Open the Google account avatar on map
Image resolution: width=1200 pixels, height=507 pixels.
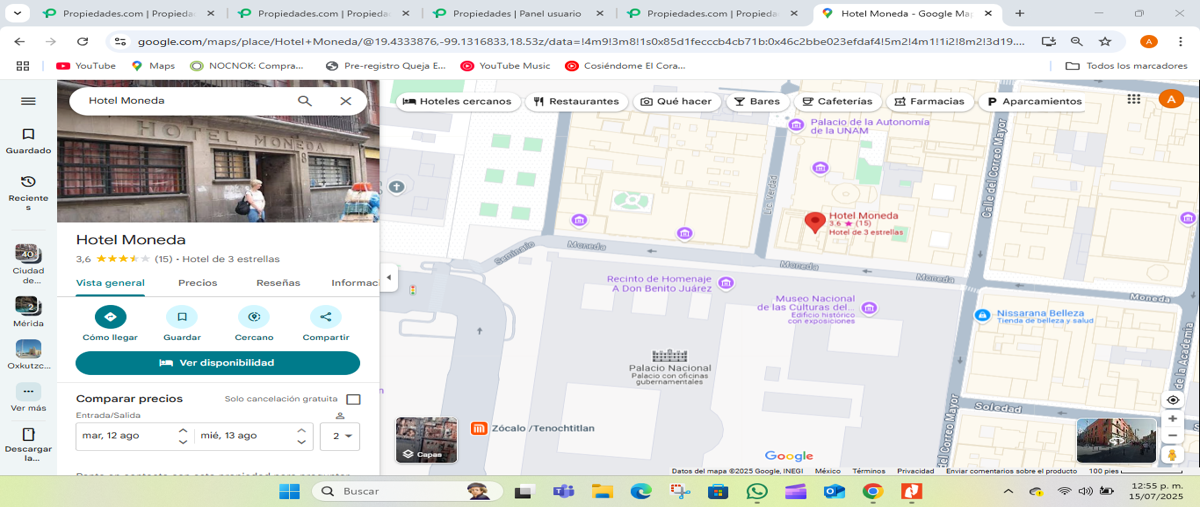pyautogui.click(x=1170, y=99)
